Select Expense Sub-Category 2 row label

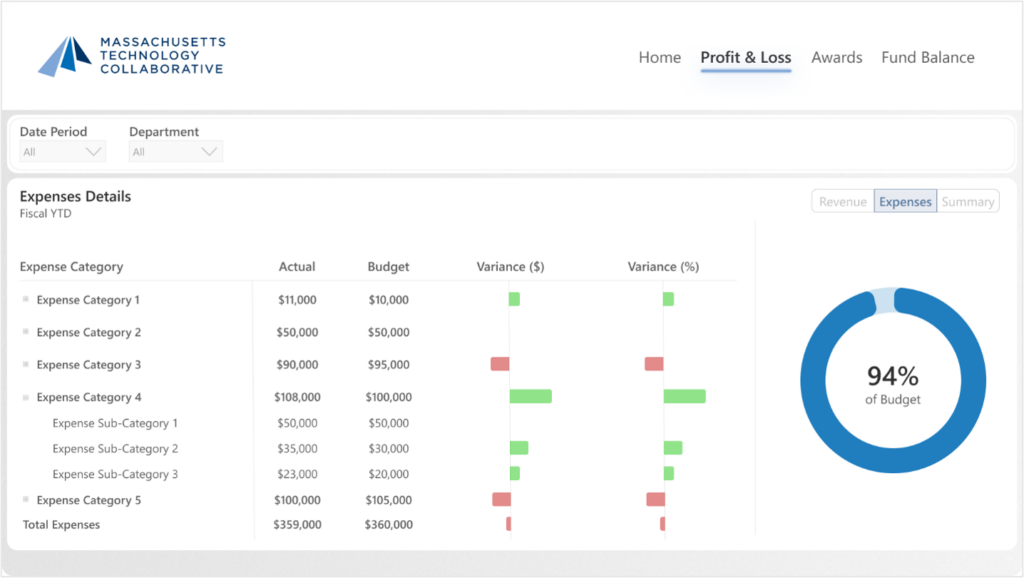(x=115, y=449)
